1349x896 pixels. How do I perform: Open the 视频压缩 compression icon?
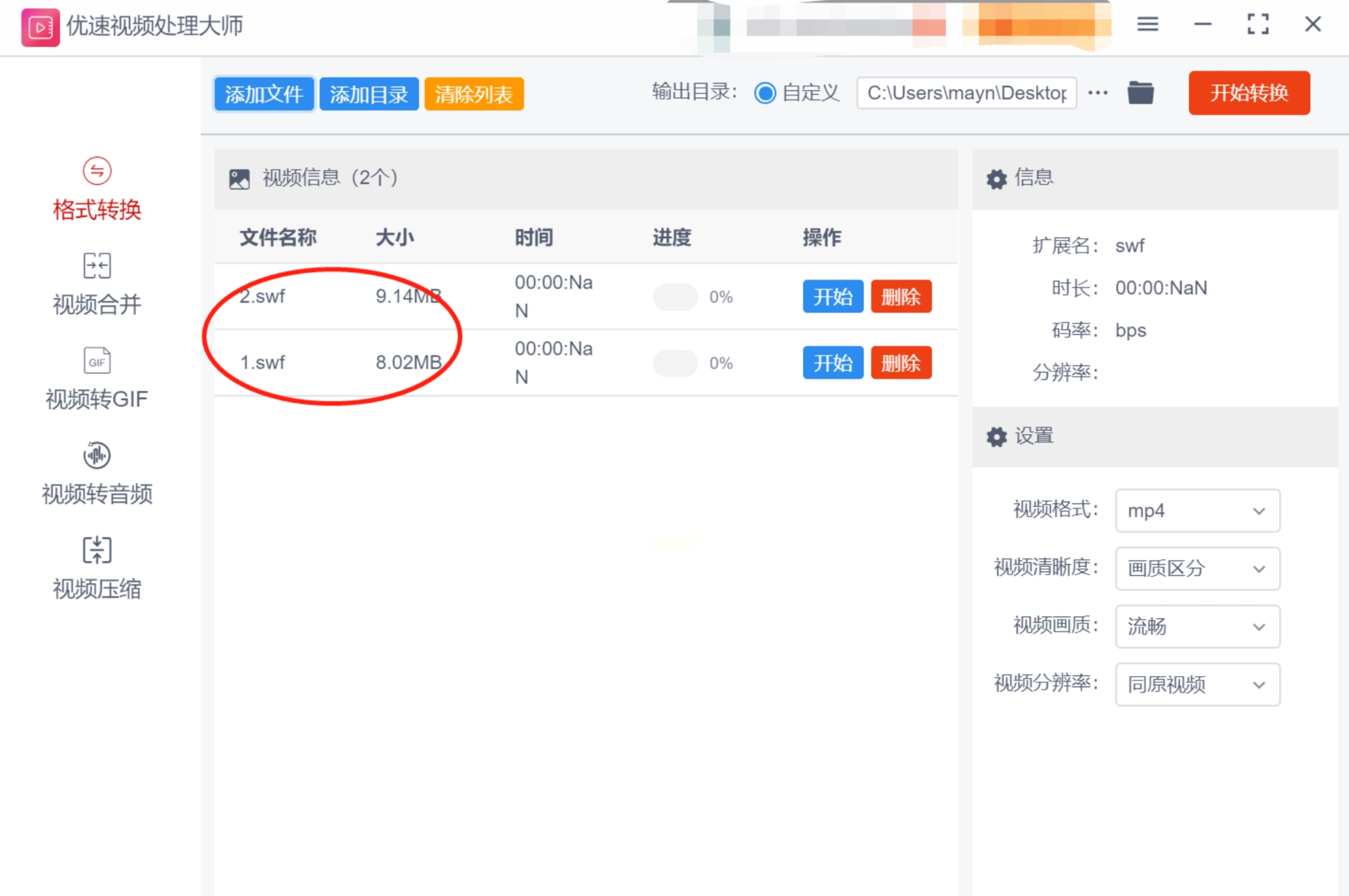tap(97, 550)
